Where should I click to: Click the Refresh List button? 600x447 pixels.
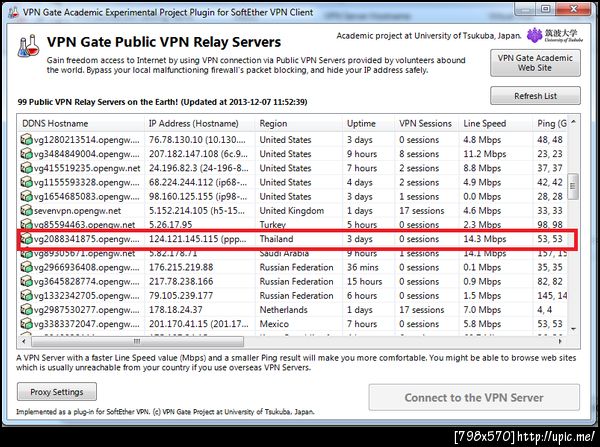click(535, 96)
